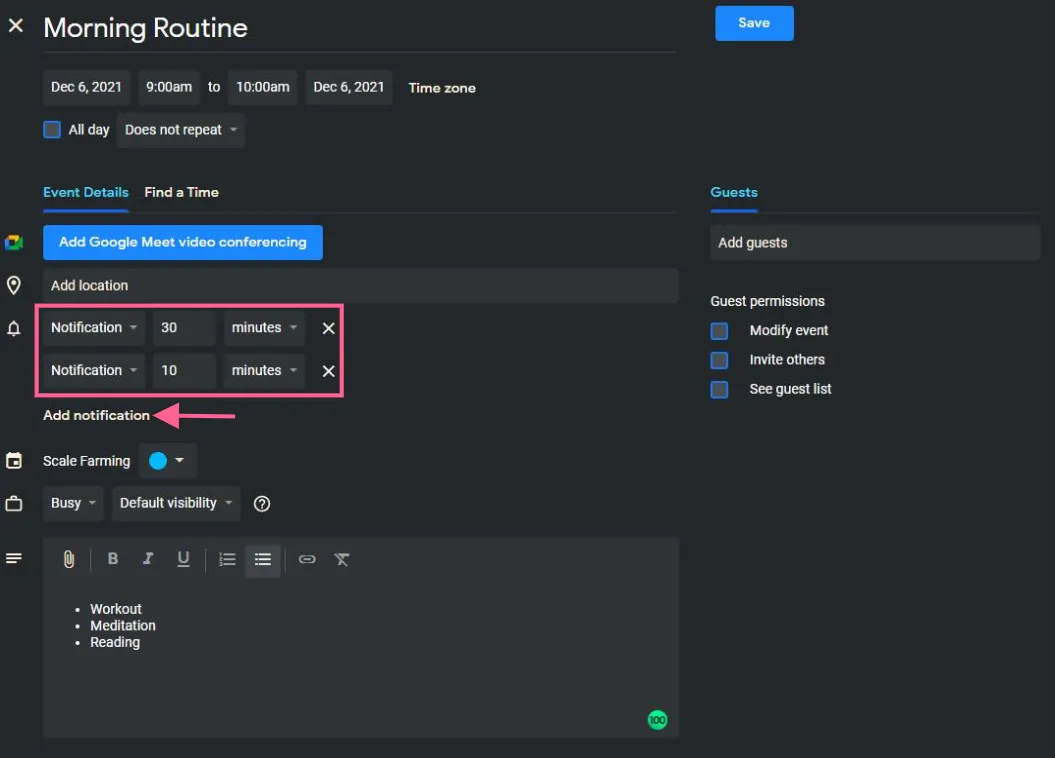
Task: Check the Invite others permission
Action: (x=719, y=361)
